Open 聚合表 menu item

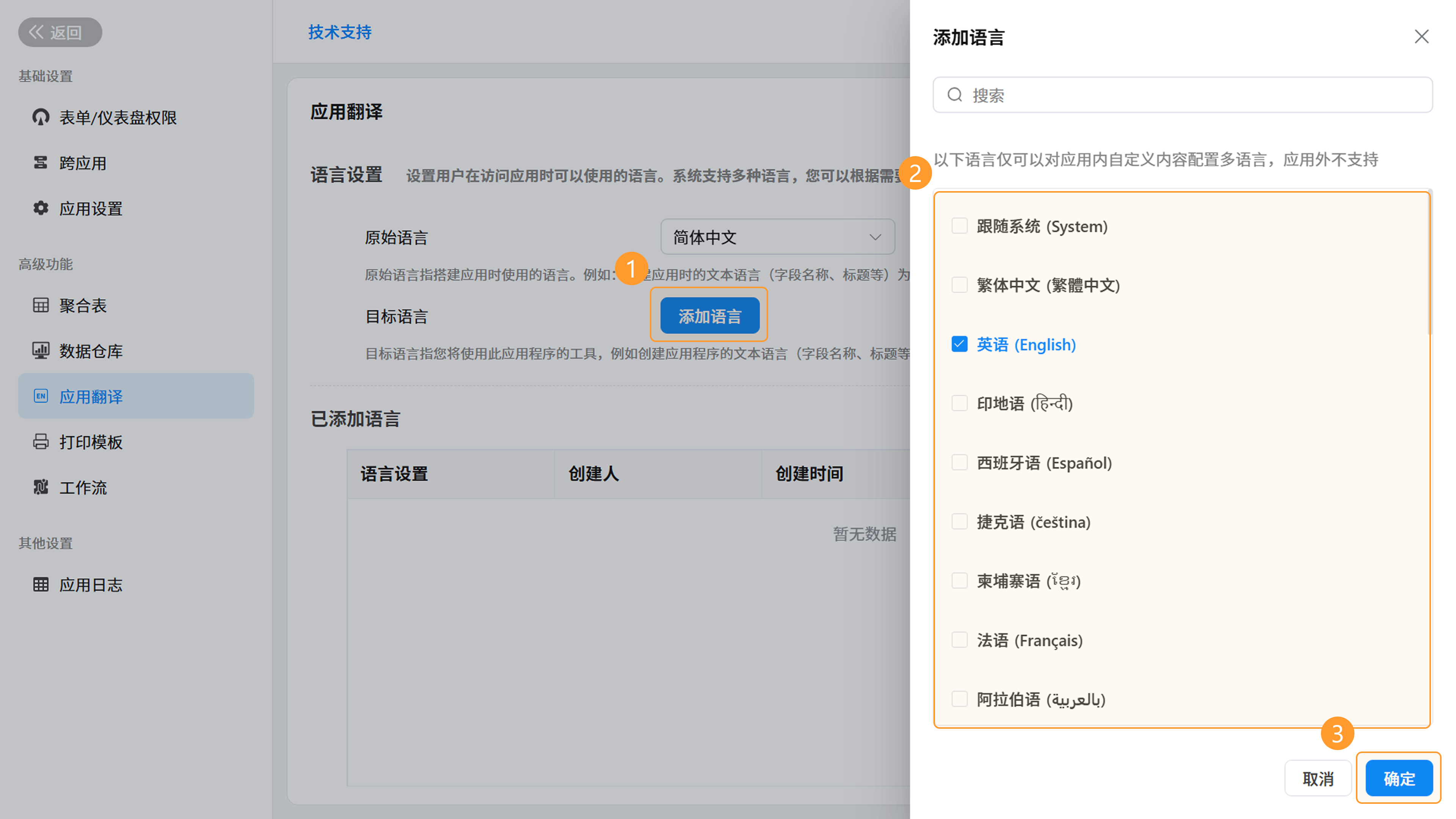click(x=136, y=305)
